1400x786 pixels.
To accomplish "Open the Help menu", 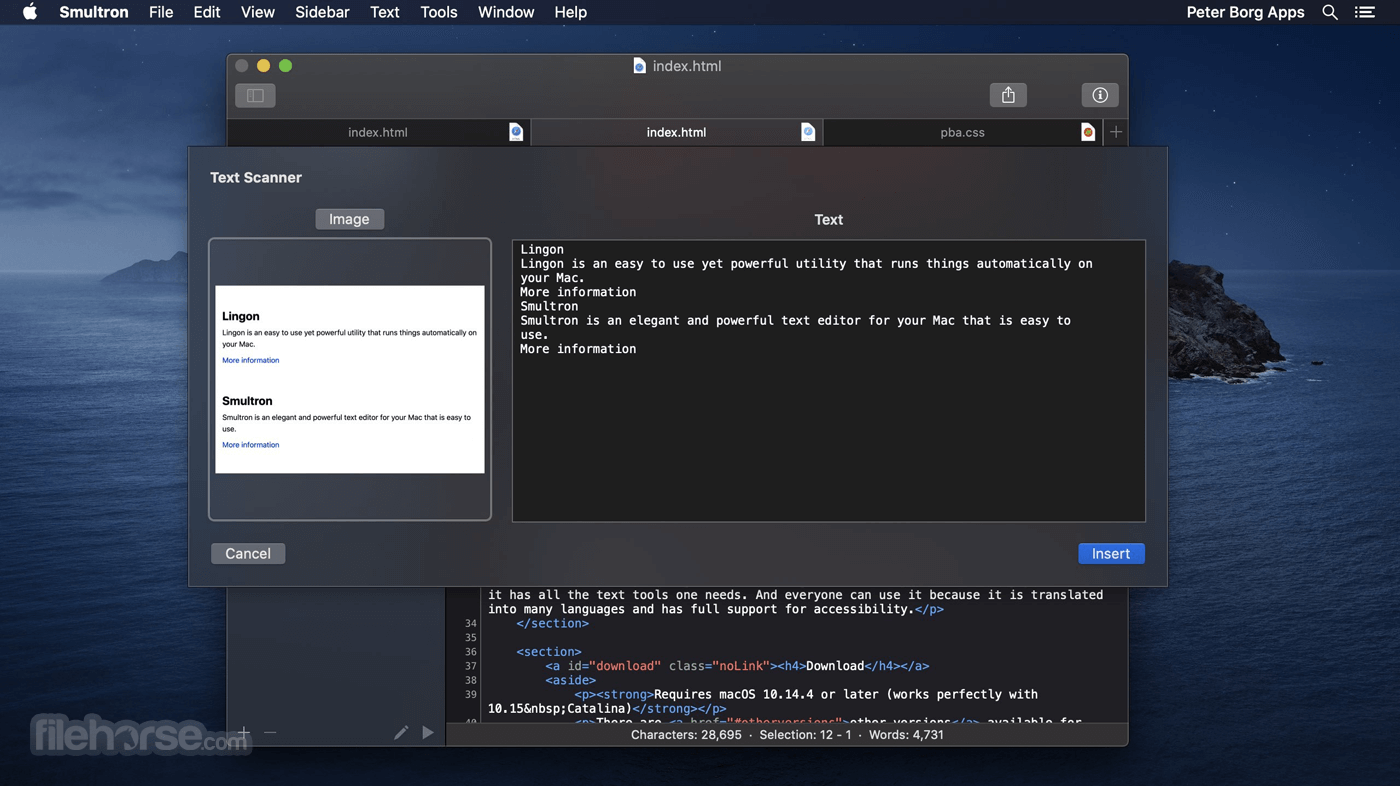I will tap(571, 12).
